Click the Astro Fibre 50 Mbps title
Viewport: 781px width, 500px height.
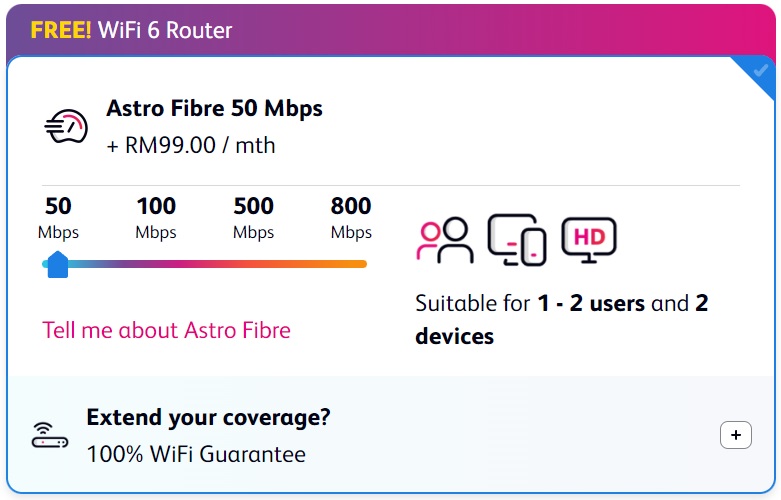(214, 109)
